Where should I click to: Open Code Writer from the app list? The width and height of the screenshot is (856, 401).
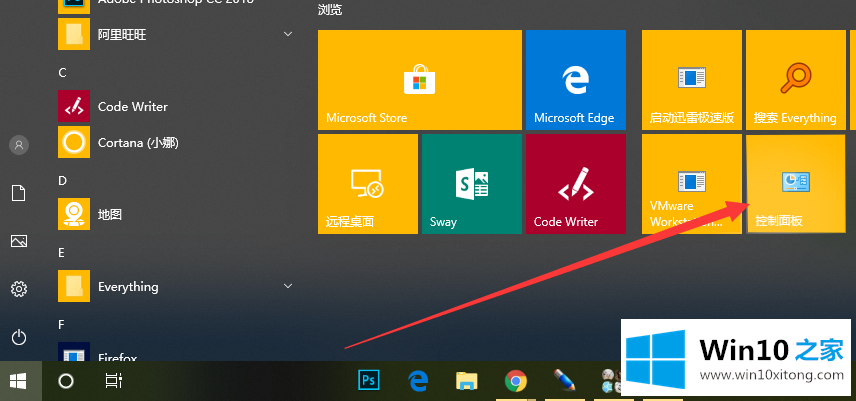click(177, 106)
